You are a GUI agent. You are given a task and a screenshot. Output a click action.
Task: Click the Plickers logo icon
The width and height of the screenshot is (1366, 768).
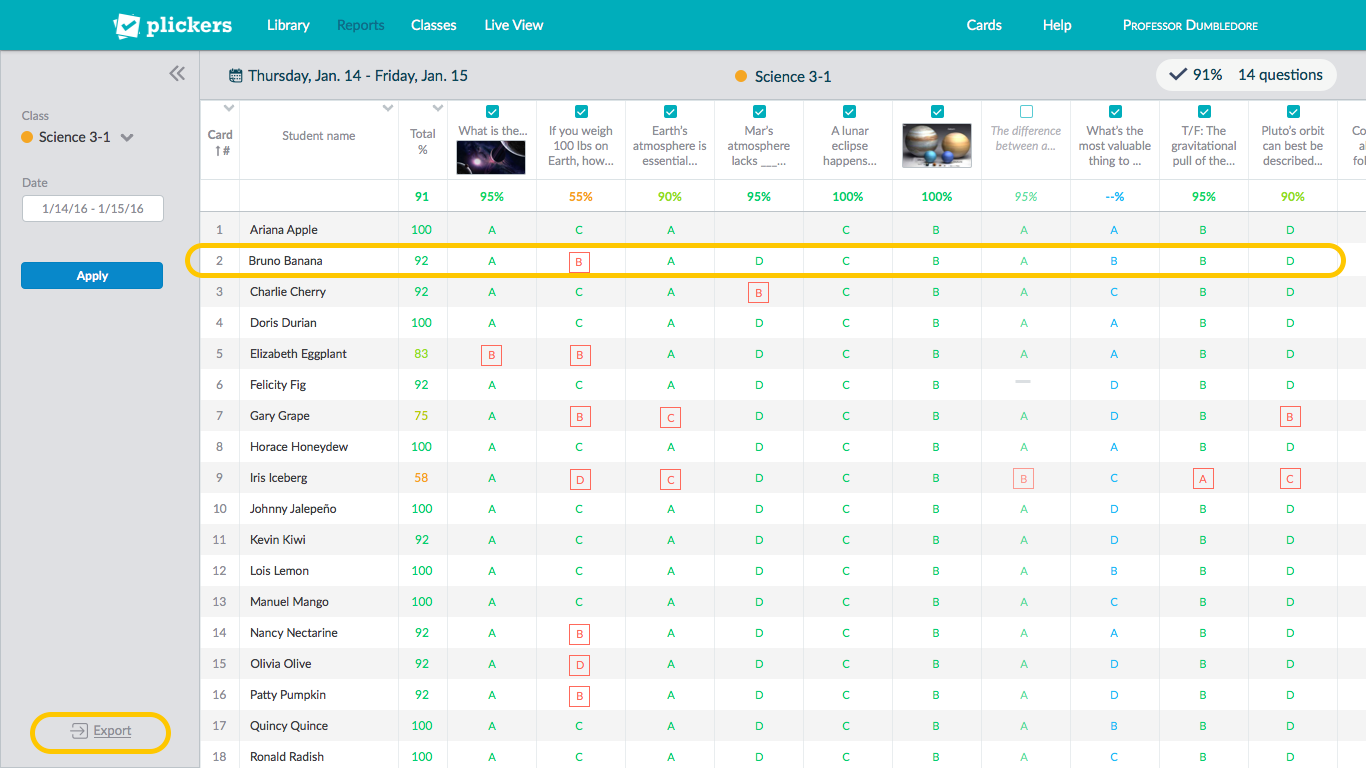[x=127, y=26]
